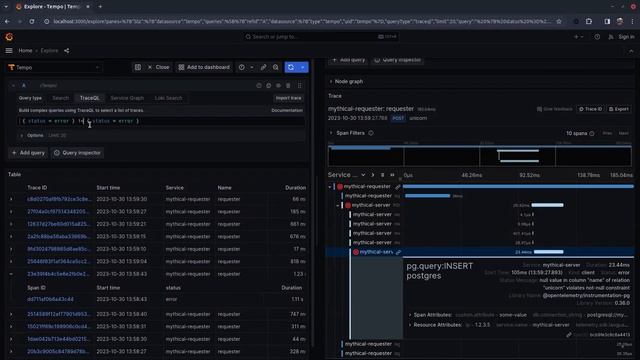This screenshot has width=640, height=360.
Task: Select the root span blue duration bar
Action: [x=518, y=187]
